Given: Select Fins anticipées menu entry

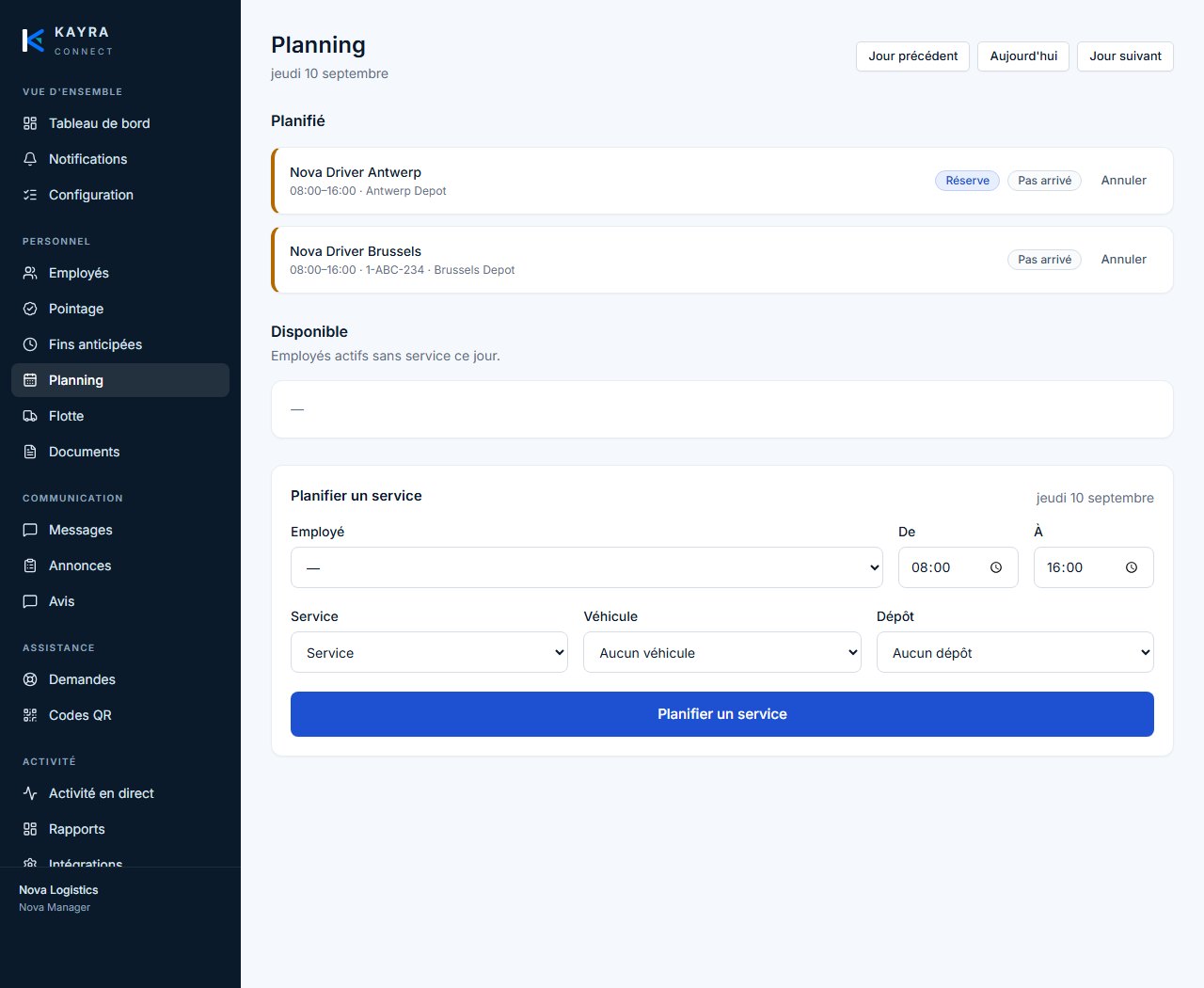Looking at the screenshot, I should [120, 344].
